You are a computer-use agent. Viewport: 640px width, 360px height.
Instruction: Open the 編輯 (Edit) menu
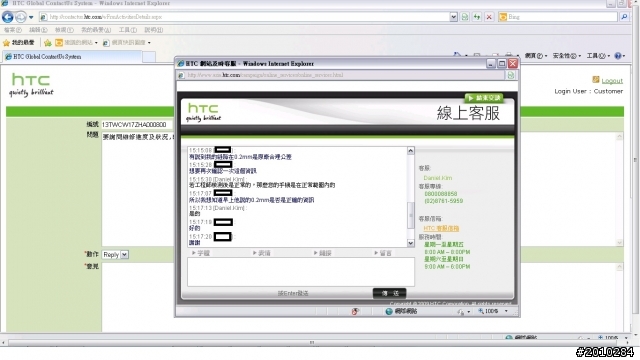coord(38,30)
